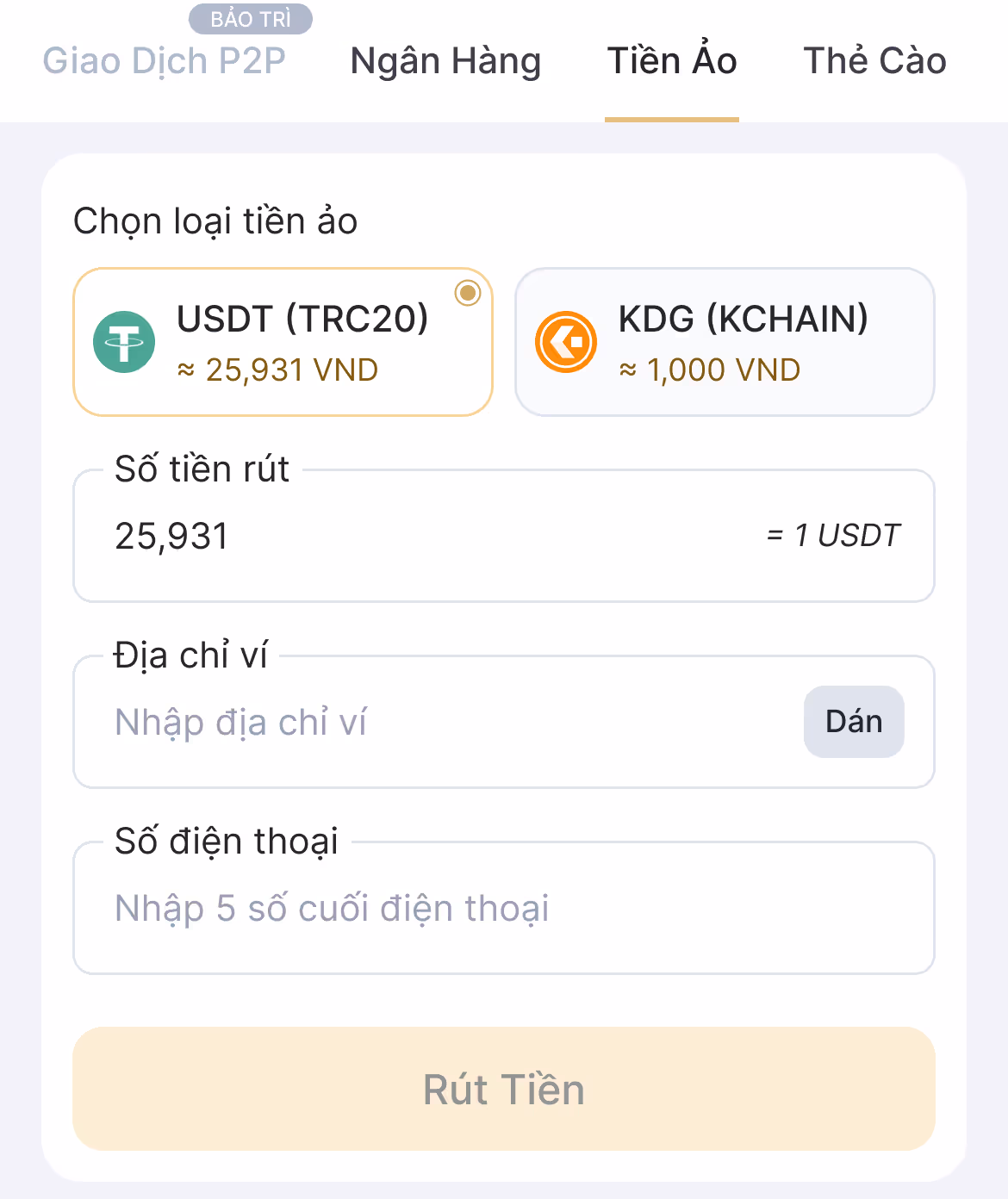The width and height of the screenshot is (1008, 1199).
Task: Focus the Số điện thoại input field
Action: pos(504,908)
